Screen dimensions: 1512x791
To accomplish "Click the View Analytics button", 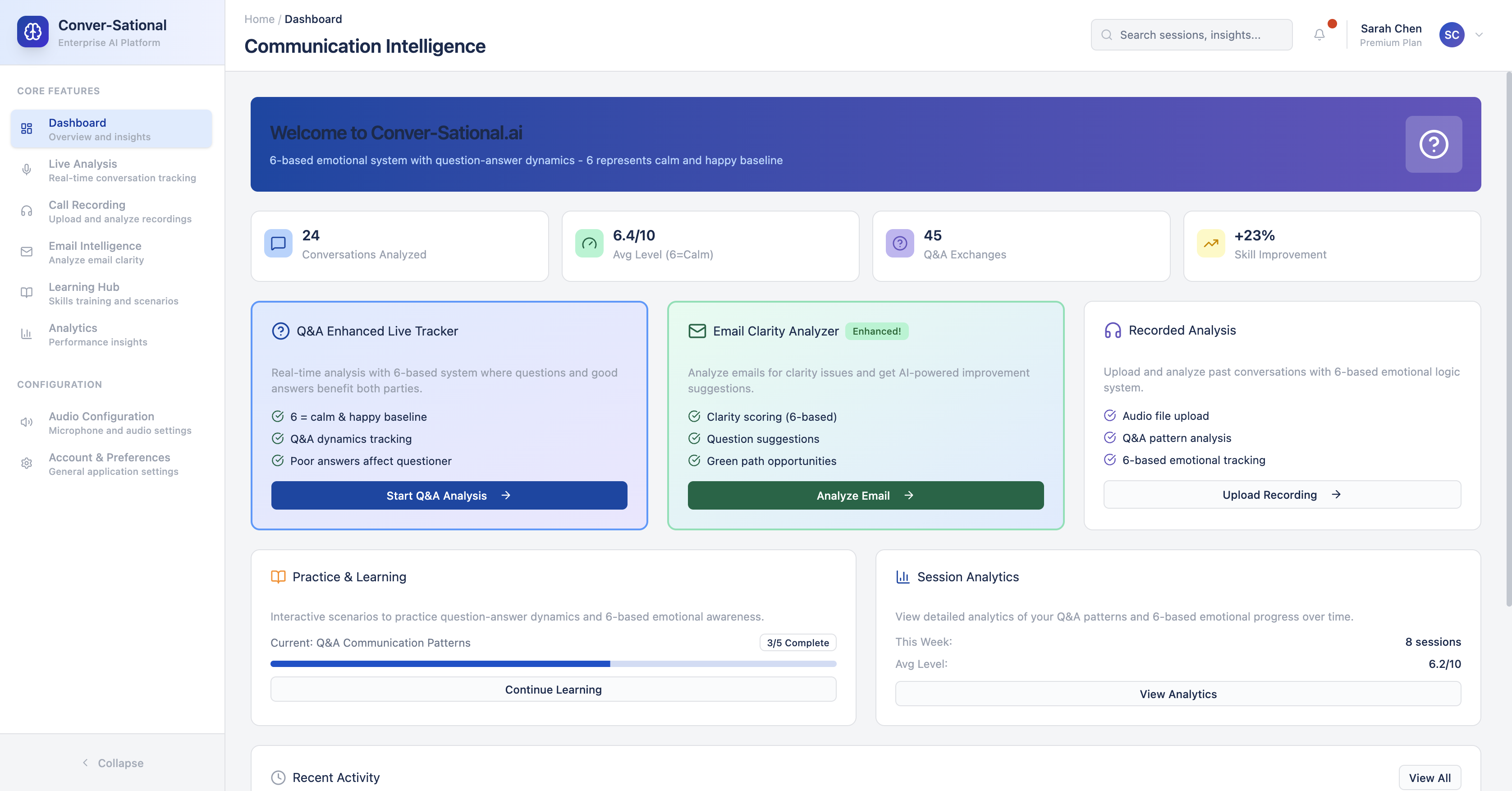I will [x=1178, y=694].
